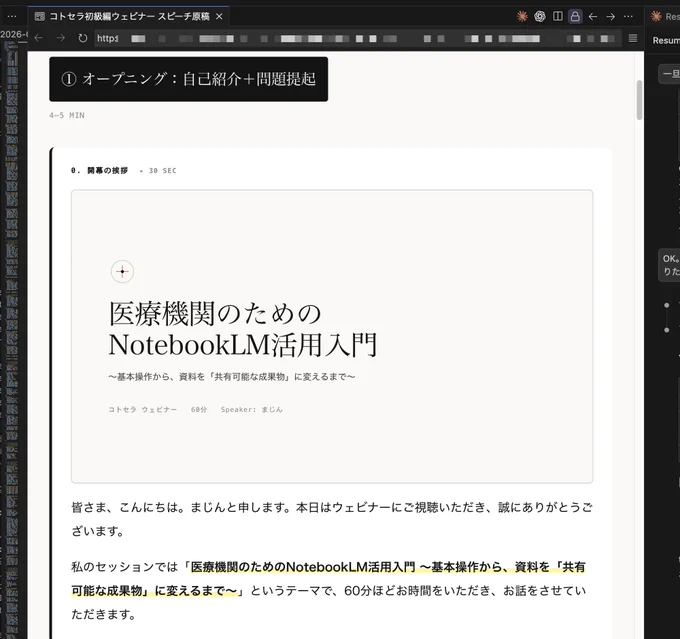Click the ChatGPT logo icon in the tab bar
680x639 pixels.
pos(539,16)
